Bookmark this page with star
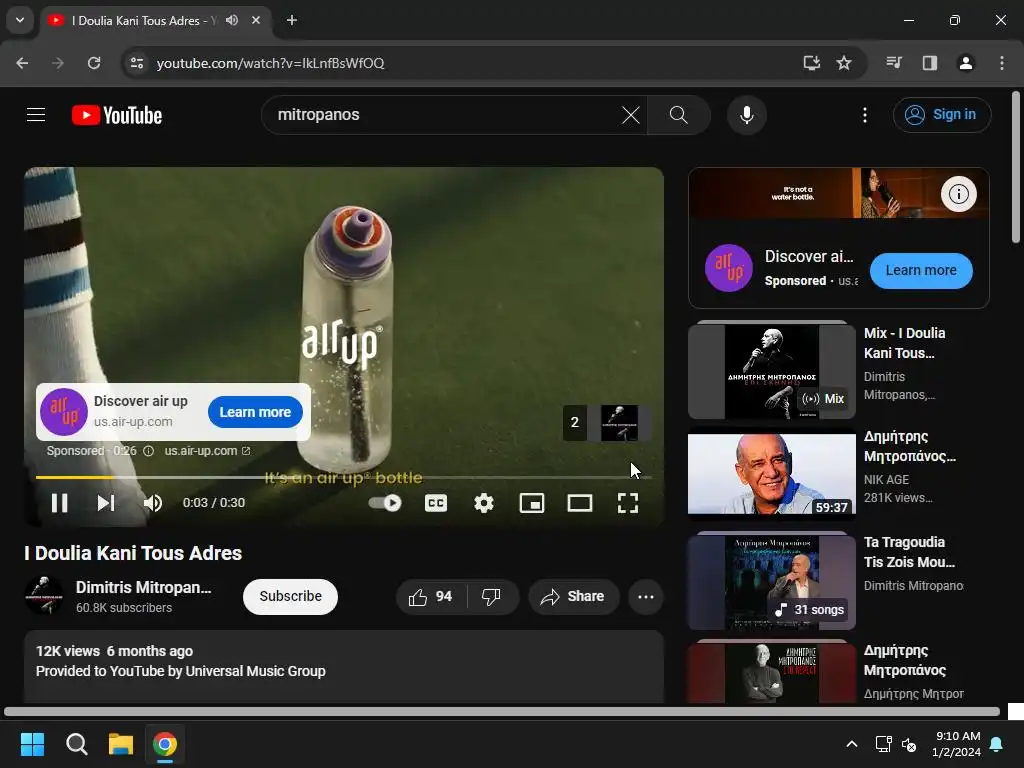 pyautogui.click(x=844, y=63)
